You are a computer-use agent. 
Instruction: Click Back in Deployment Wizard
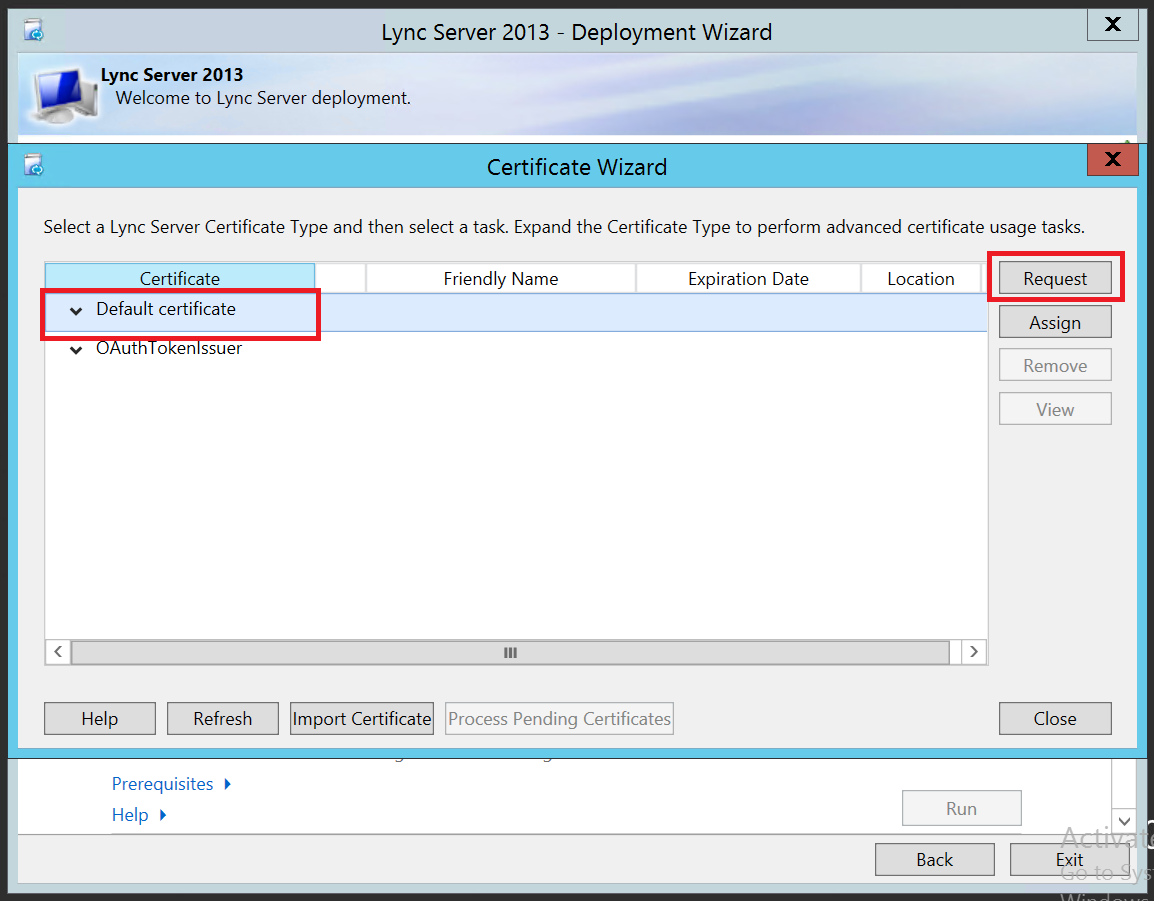click(x=934, y=860)
